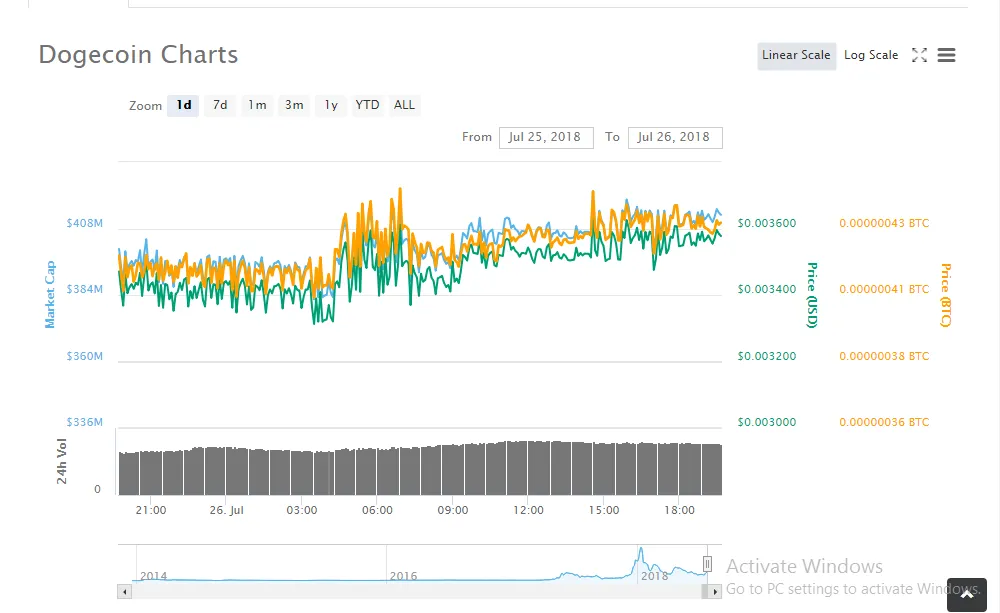The width and height of the screenshot is (1000, 613).
Task: Set zoom to YTD
Action: point(367,105)
